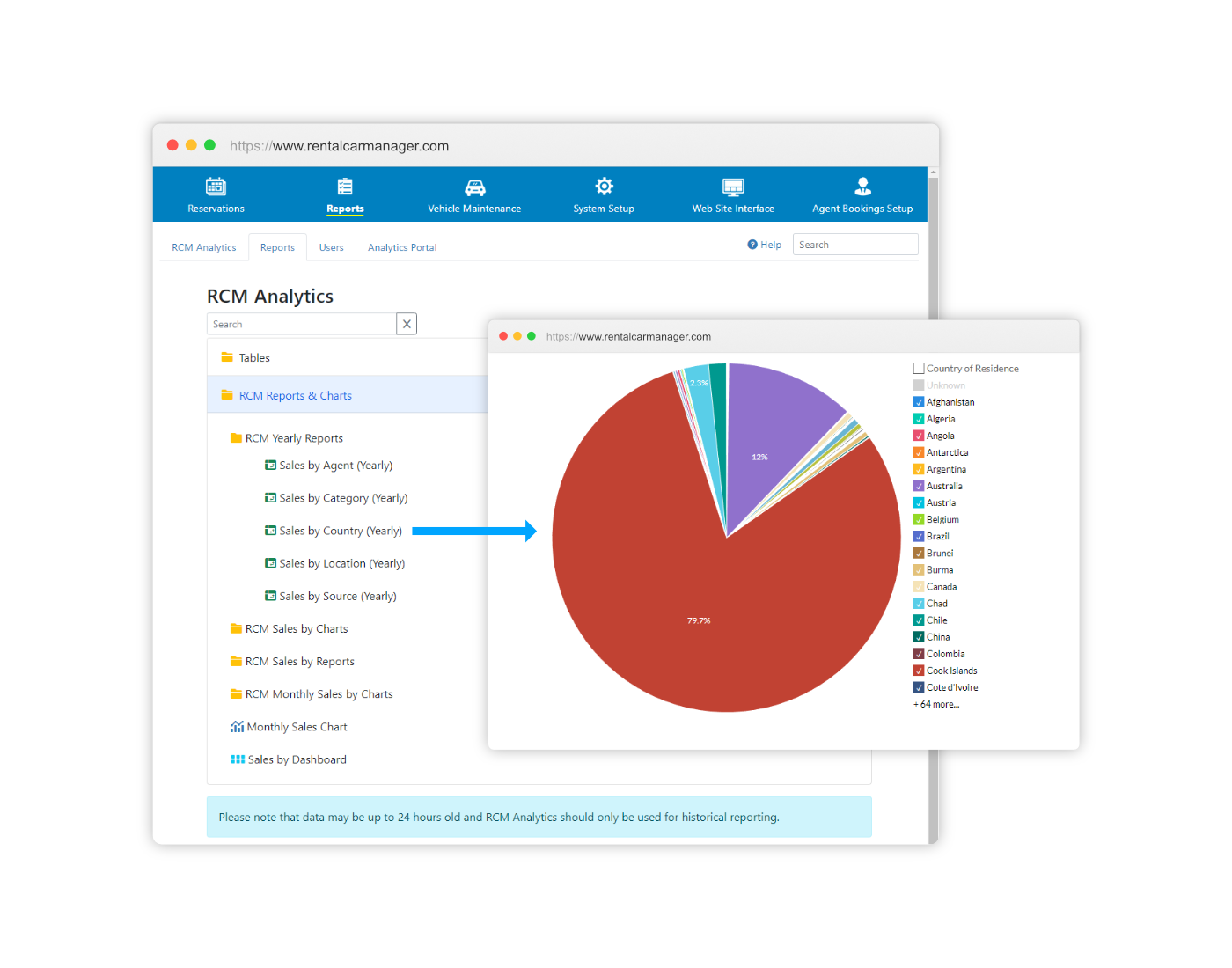Viewport: 1232px width, 968px height.
Task: Clear the search box with the X button
Action: 406,324
